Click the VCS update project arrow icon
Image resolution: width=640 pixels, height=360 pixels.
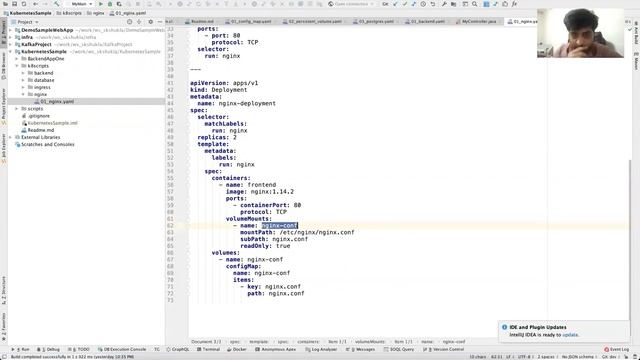pos(395,4)
